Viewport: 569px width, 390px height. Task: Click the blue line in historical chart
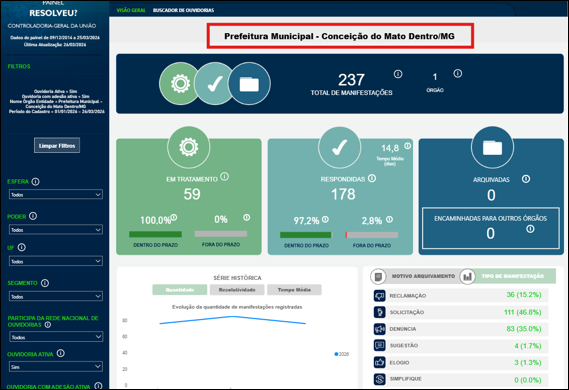pyautogui.click(x=232, y=317)
